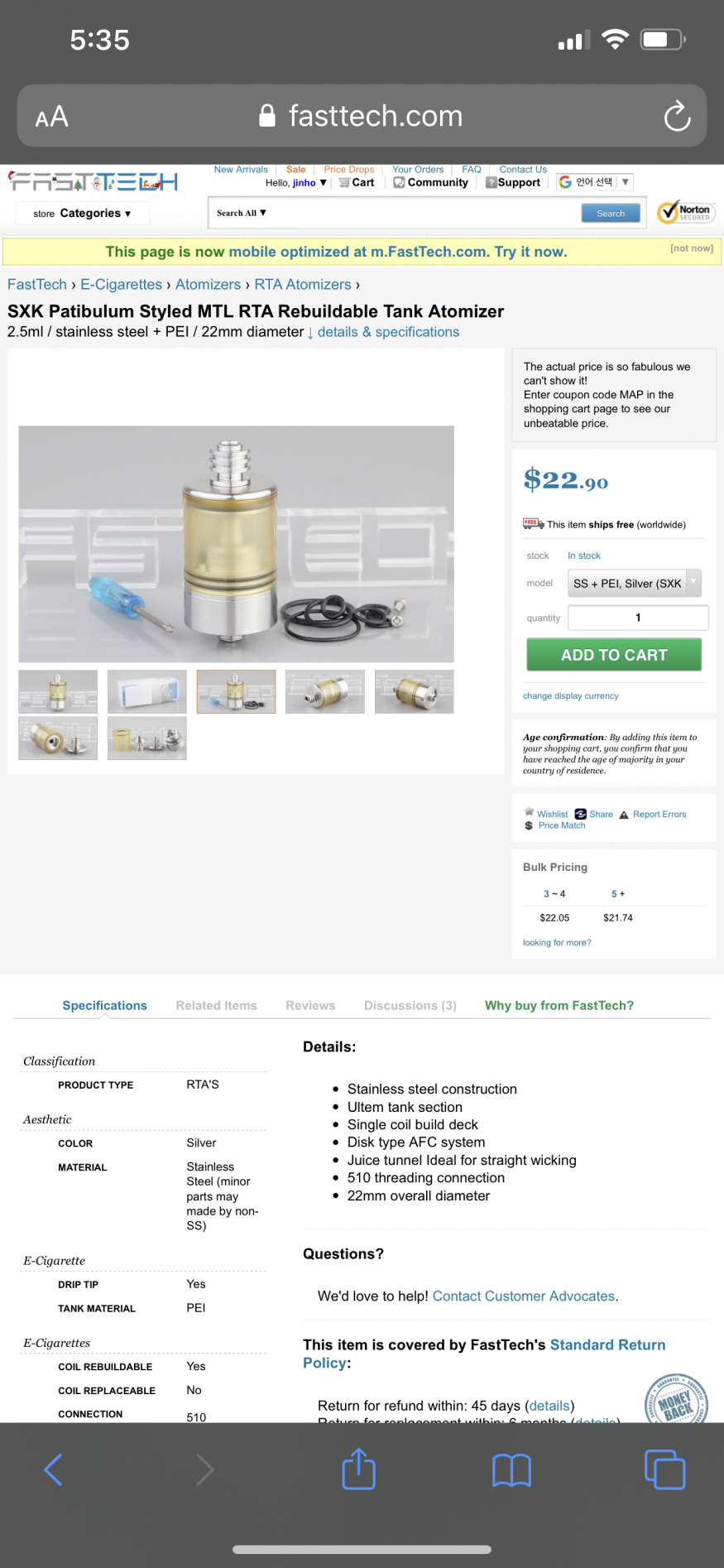The height and width of the screenshot is (1568, 724).
Task: Open the Search All category dropdown
Action: point(242,213)
